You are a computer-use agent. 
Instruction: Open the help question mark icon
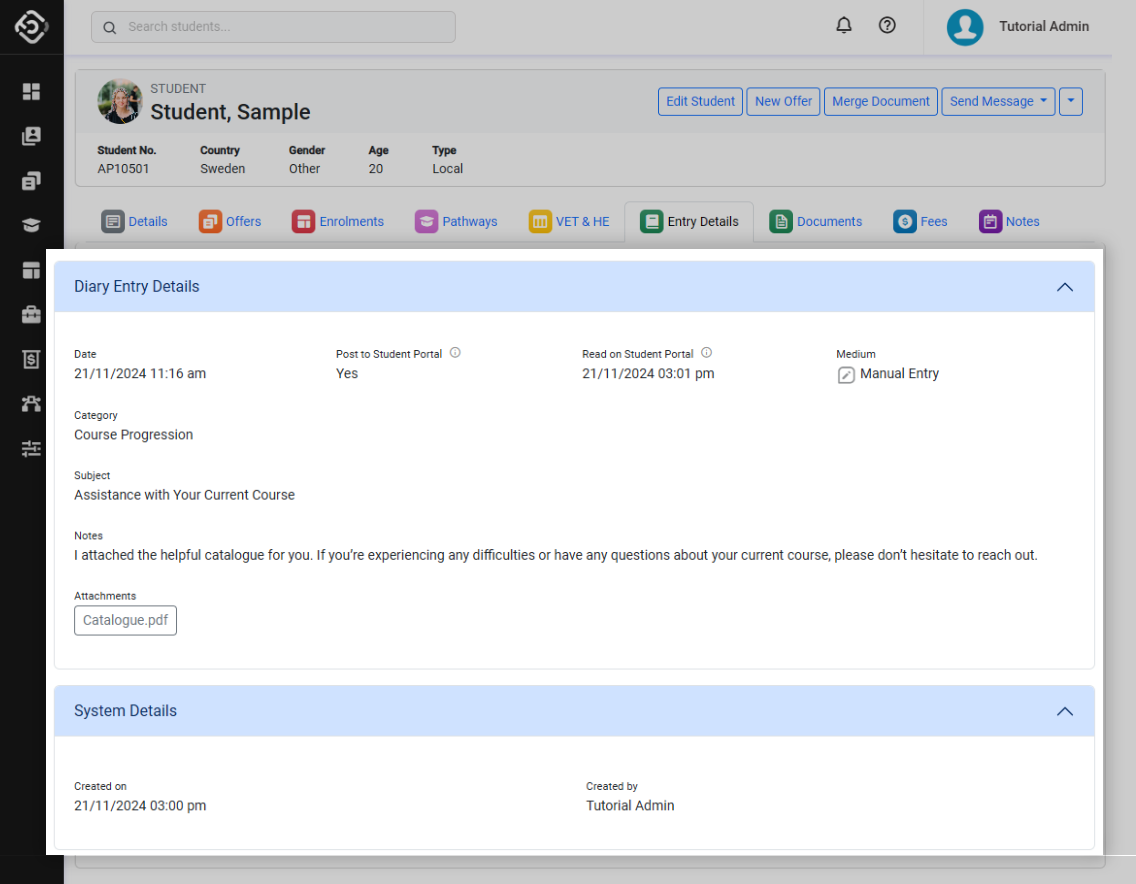[x=887, y=26]
